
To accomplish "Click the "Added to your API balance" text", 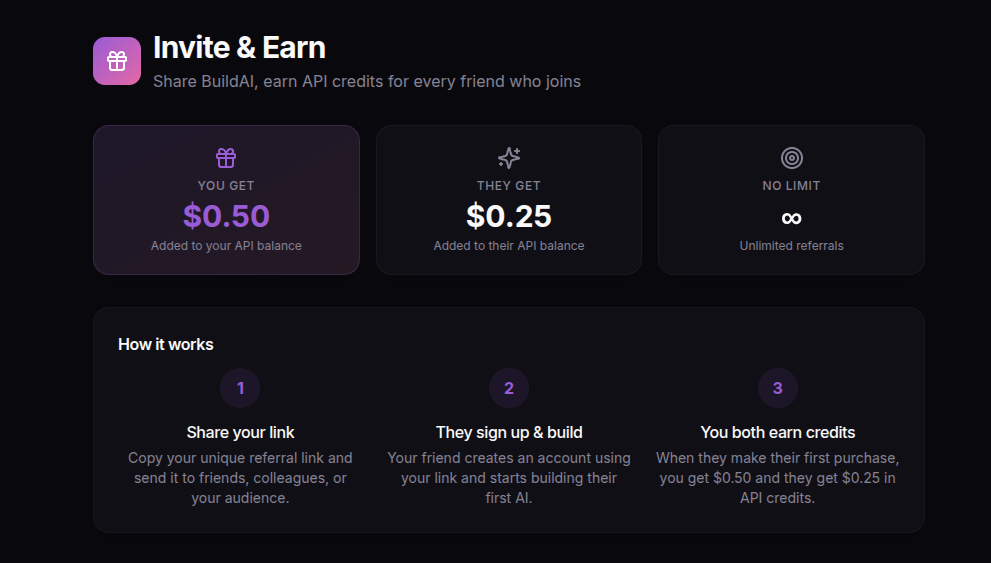I will tap(226, 246).
